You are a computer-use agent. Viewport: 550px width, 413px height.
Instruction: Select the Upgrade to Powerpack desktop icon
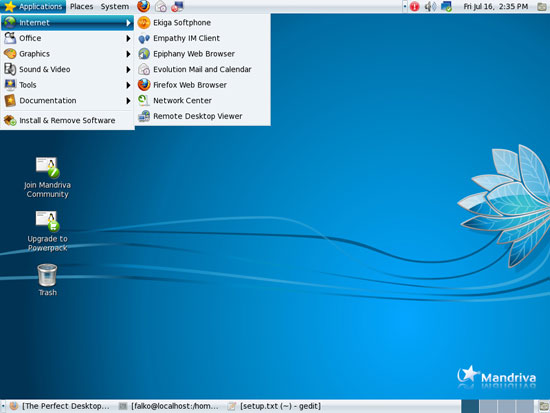point(47,231)
